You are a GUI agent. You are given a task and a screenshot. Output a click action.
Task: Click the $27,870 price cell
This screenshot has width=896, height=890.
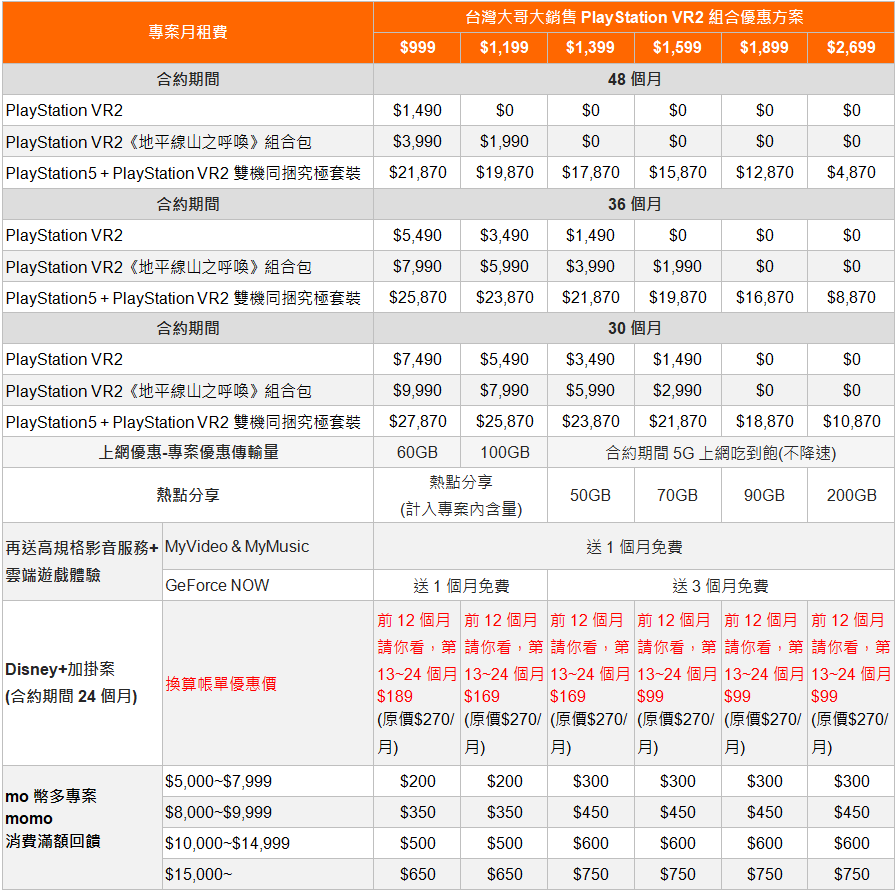pos(417,422)
